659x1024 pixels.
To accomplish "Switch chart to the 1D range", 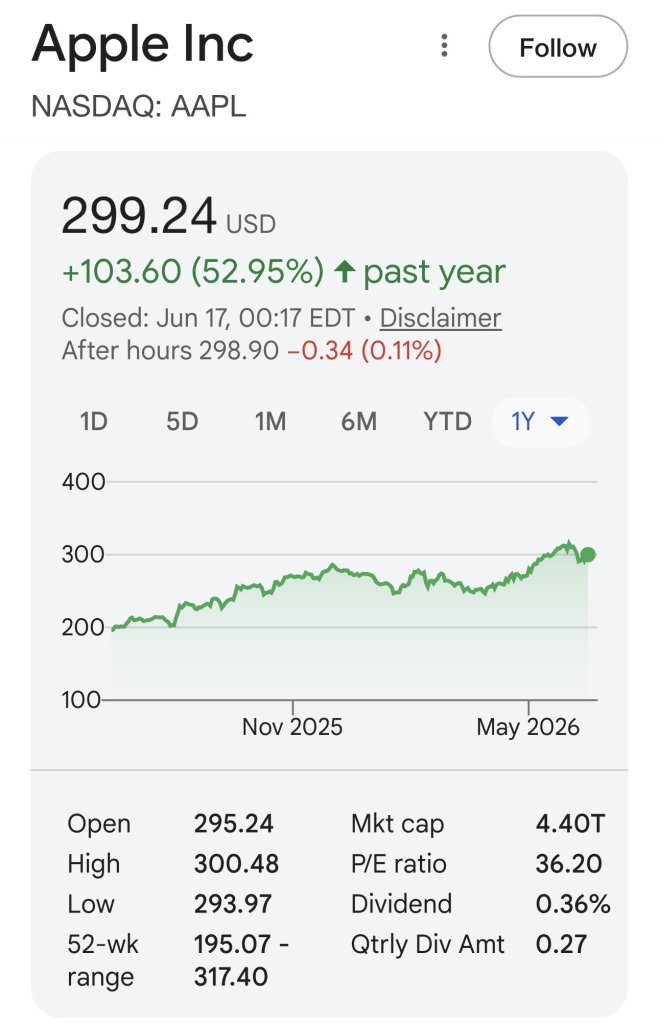I will pos(93,421).
